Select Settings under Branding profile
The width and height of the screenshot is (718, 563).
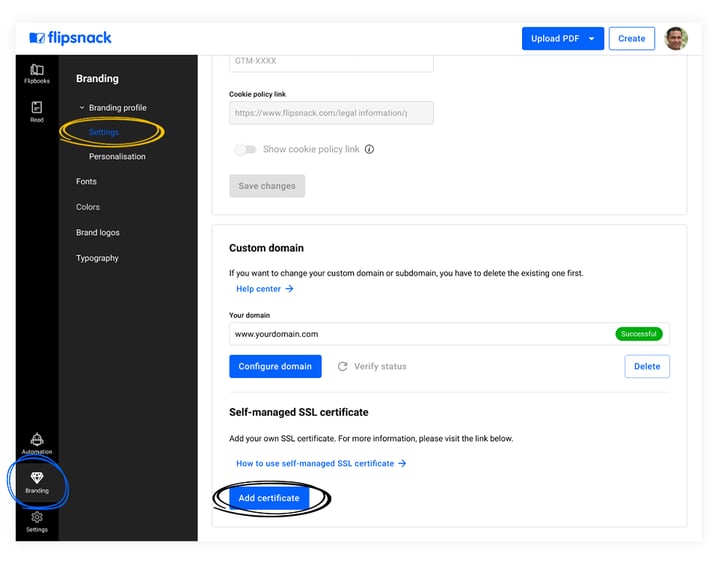[x=104, y=132]
